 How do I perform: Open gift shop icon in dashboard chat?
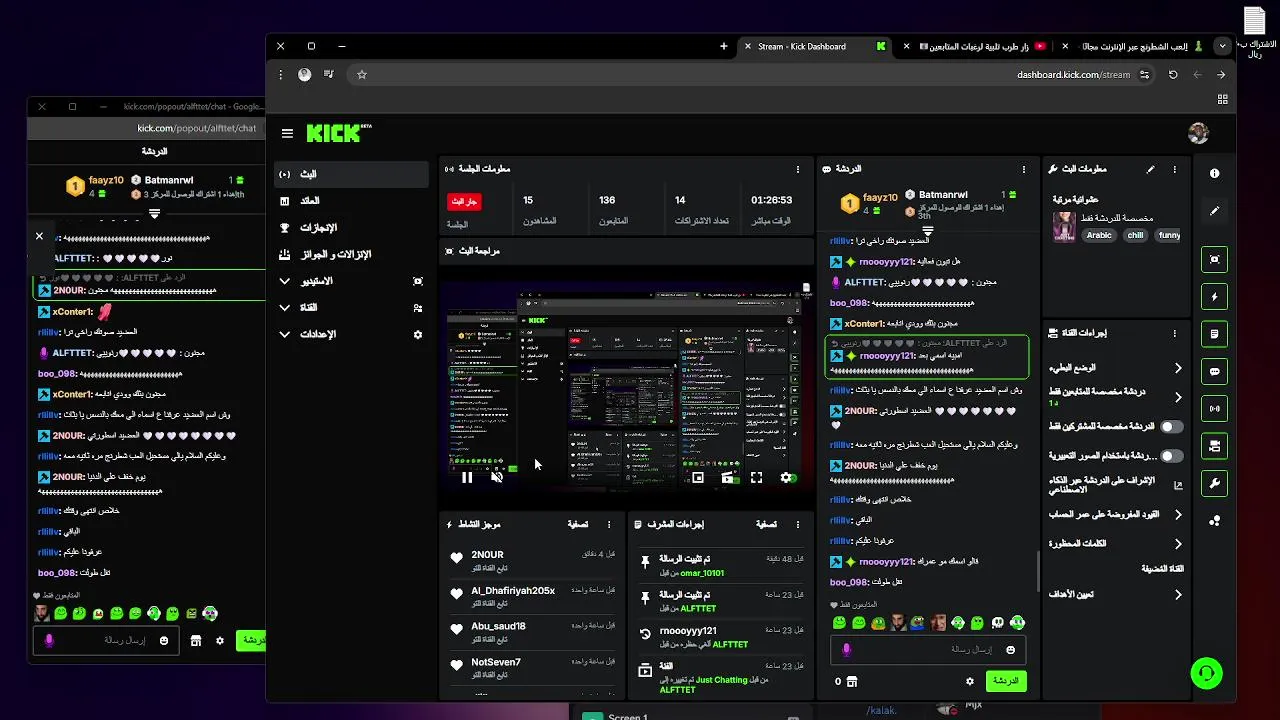click(851, 681)
